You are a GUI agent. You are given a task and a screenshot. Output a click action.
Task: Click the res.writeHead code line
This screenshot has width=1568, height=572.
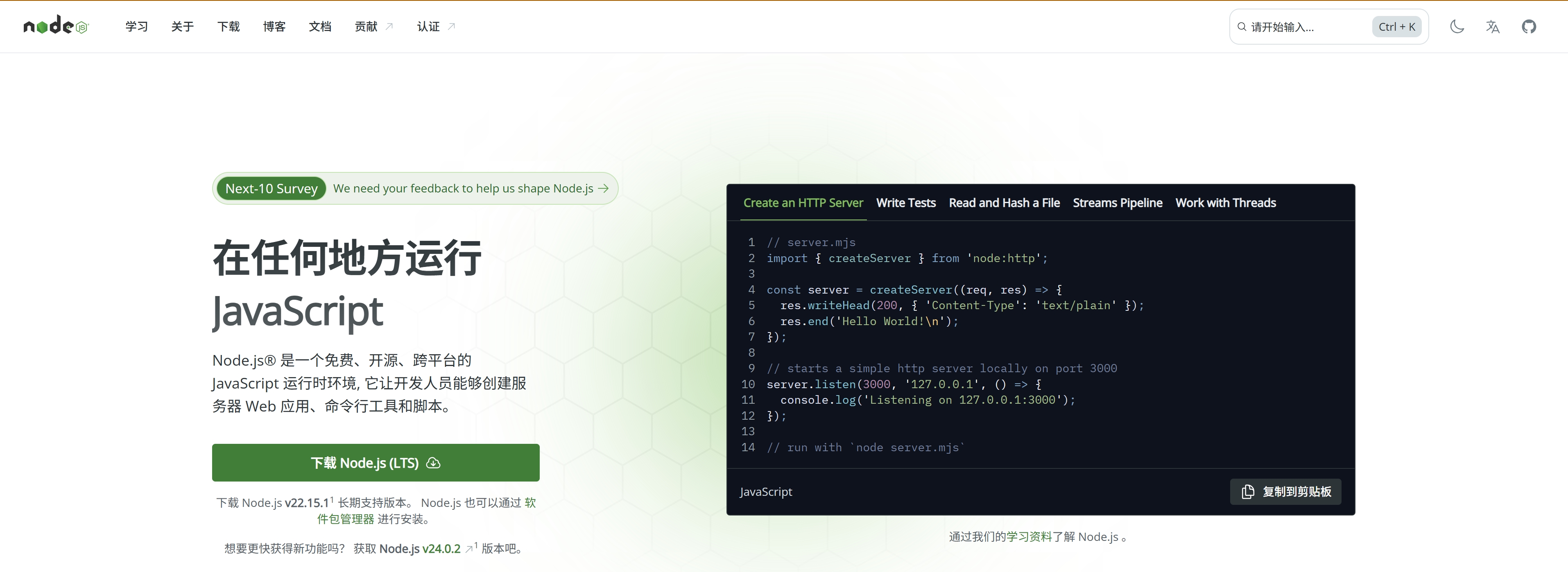point(962,305)
